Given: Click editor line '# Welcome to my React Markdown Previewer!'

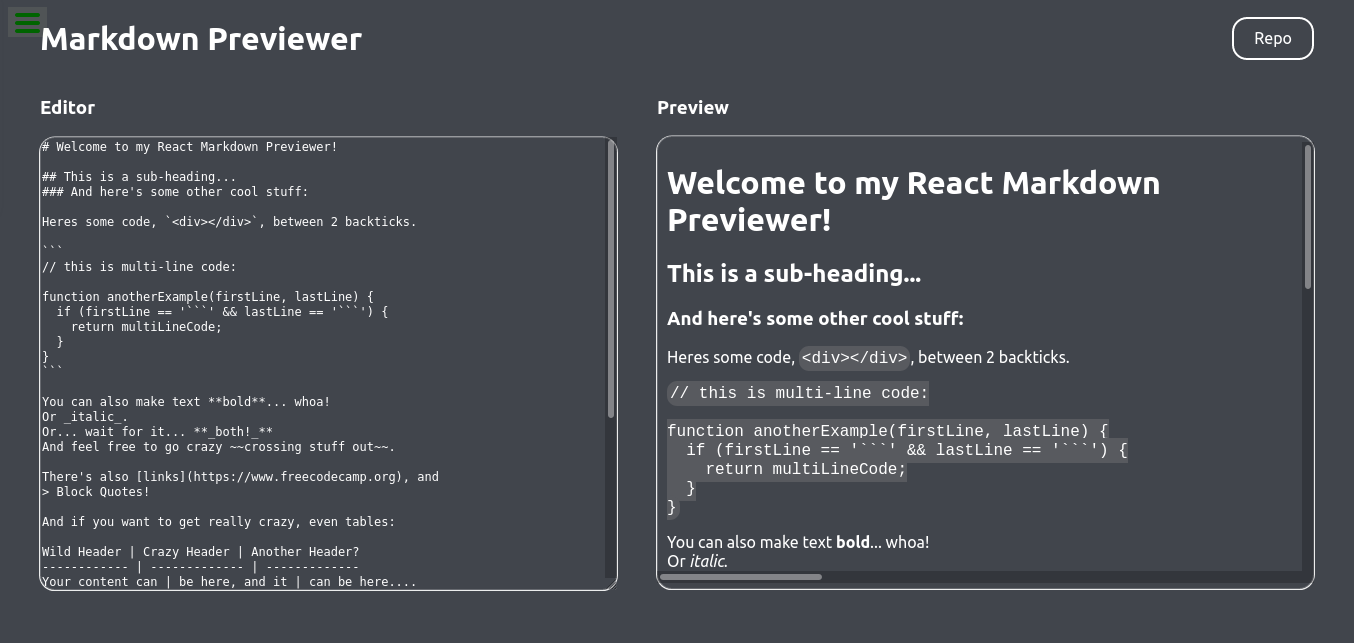Looking at the screenshot, I should (x=190, y=147).
